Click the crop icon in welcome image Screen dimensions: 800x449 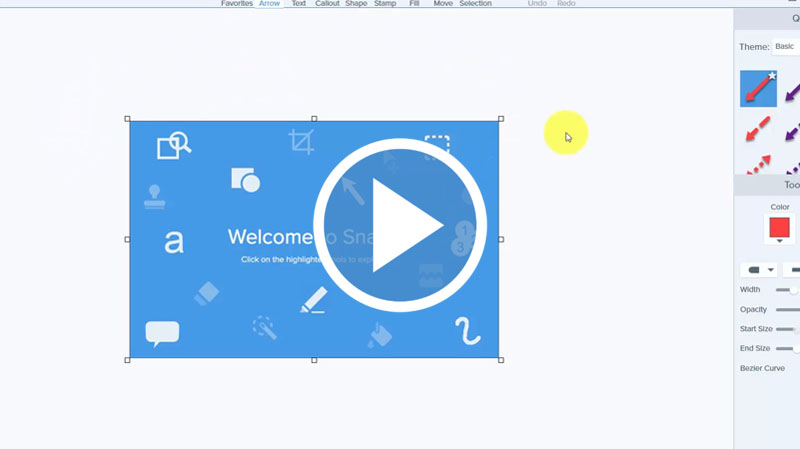click(x=301, y=141)
